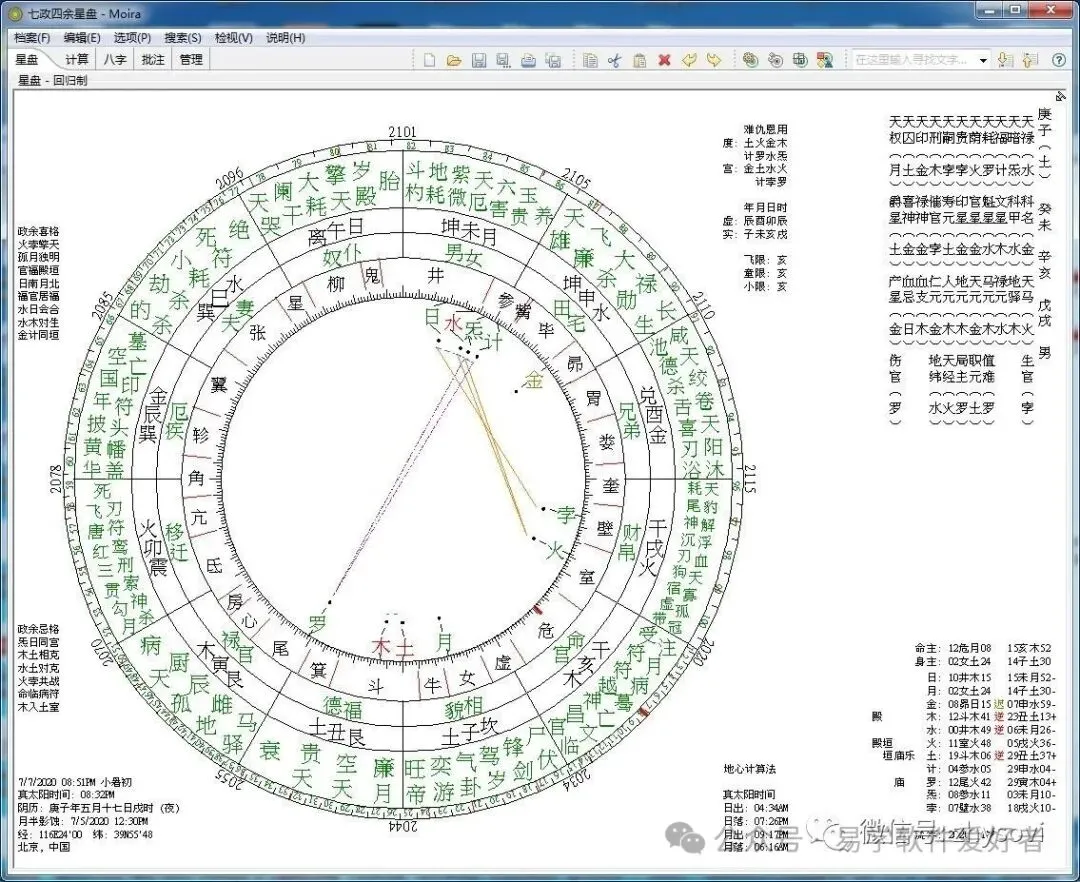The width and height of the screenshot is (1080, 882).
Task: Find next with down arrow icon
Action: point(1005,60)
